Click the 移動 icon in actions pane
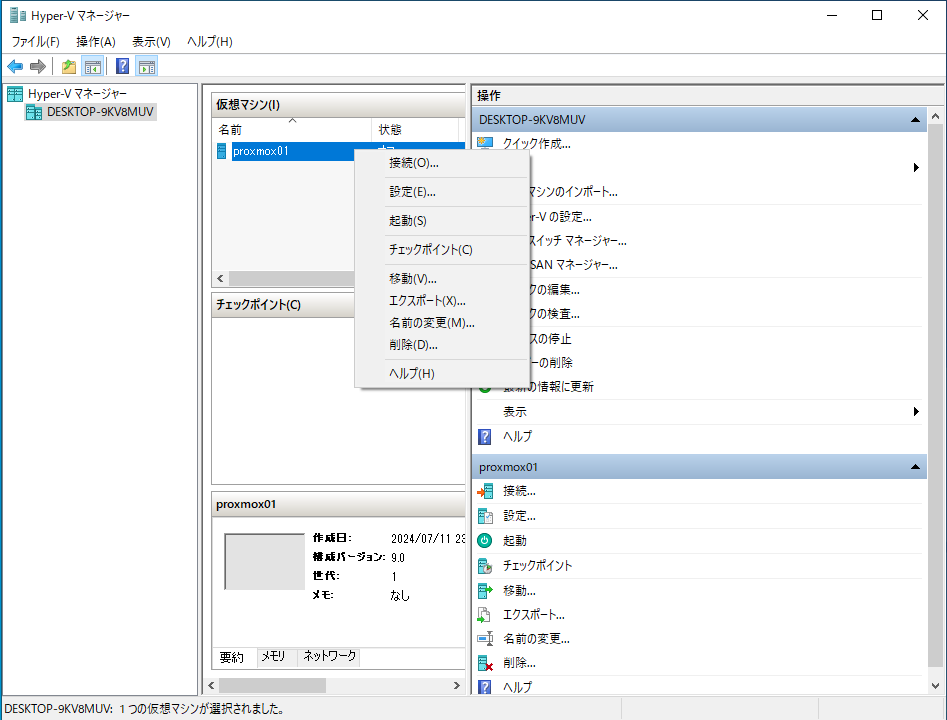 click(x=486, y=590)
